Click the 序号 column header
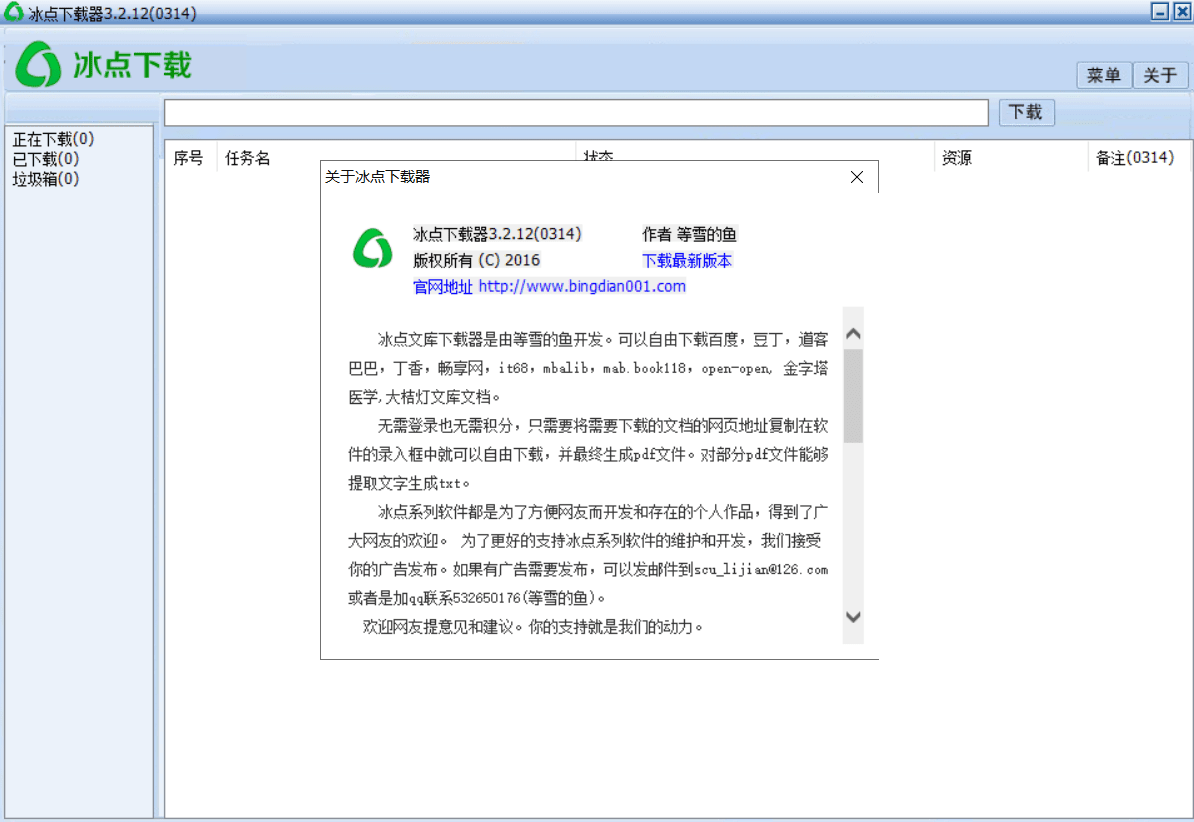The height and width of the screenshot is (822, 1194). coord(188,158)
